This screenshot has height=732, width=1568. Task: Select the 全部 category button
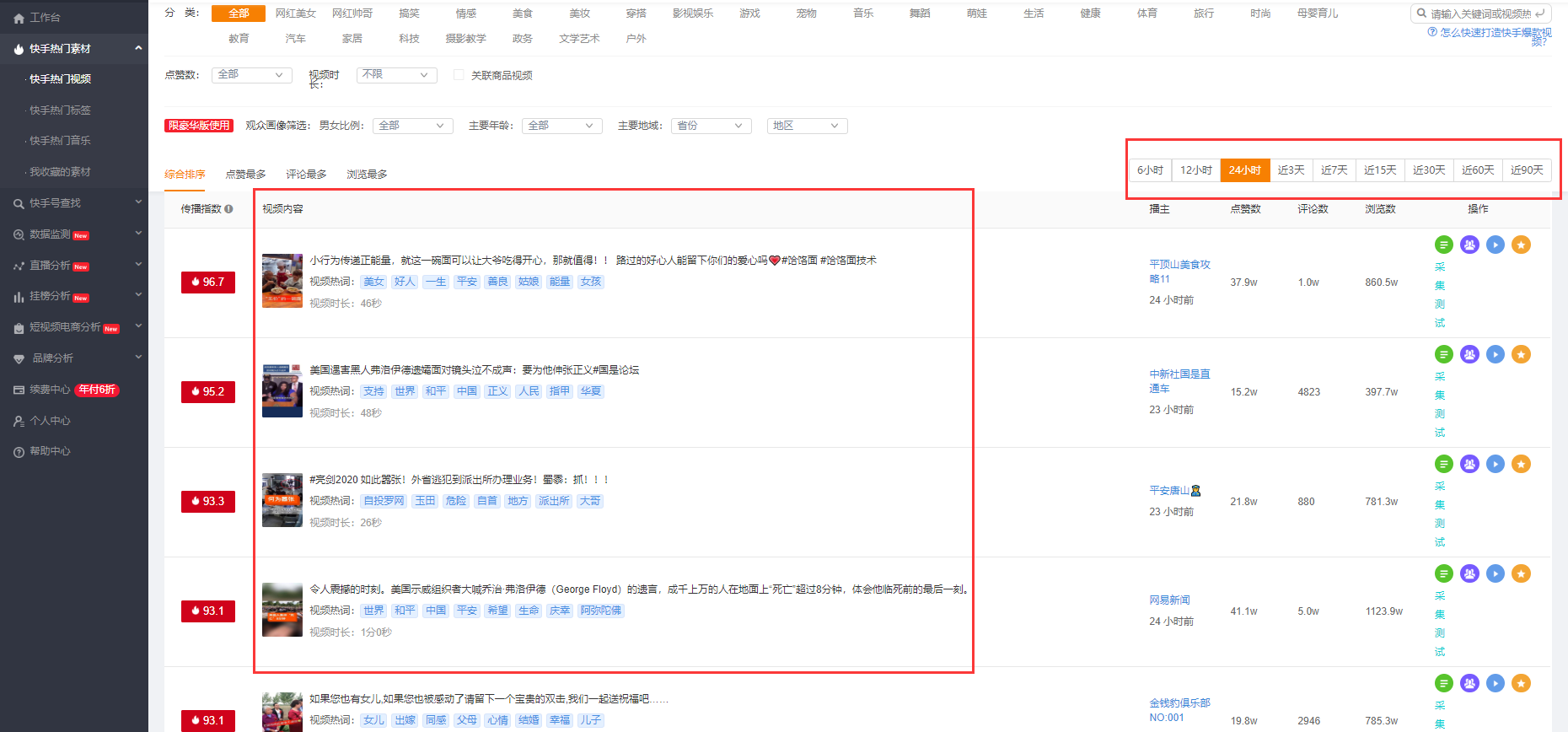coord(239,13)
